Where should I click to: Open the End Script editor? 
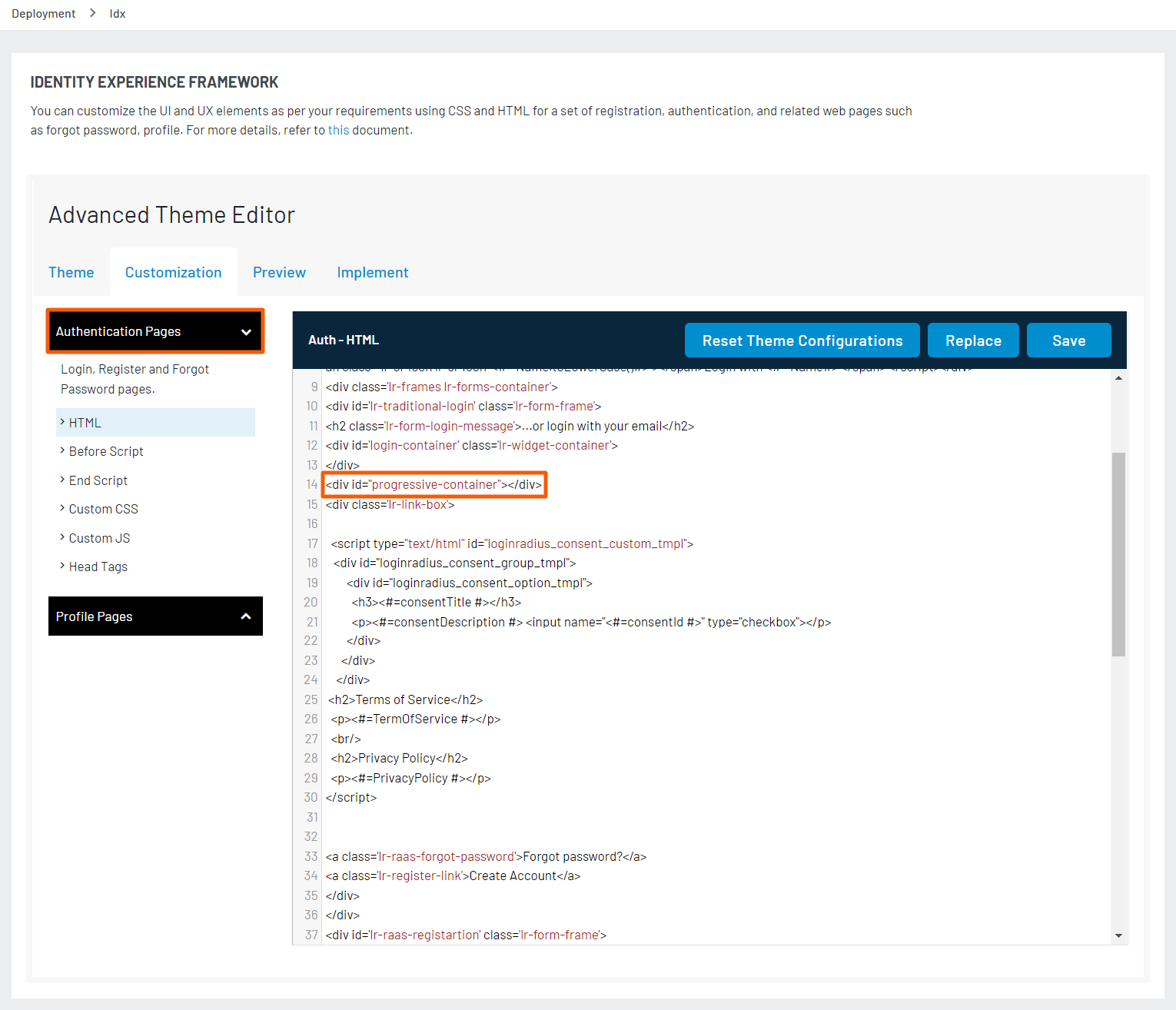98,480
